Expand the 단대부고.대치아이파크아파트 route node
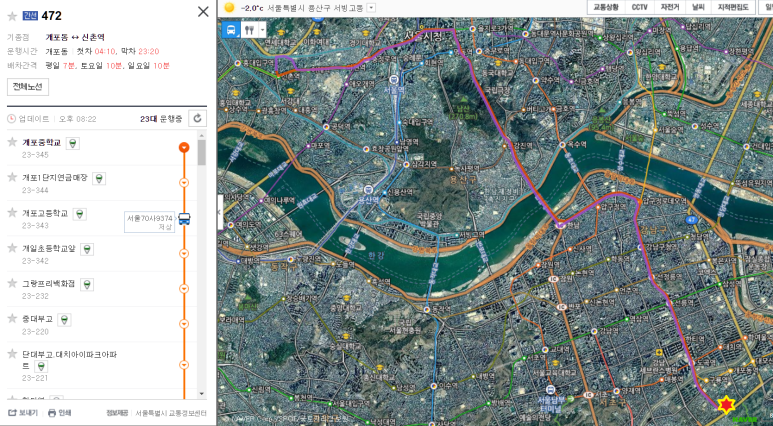 184,365
